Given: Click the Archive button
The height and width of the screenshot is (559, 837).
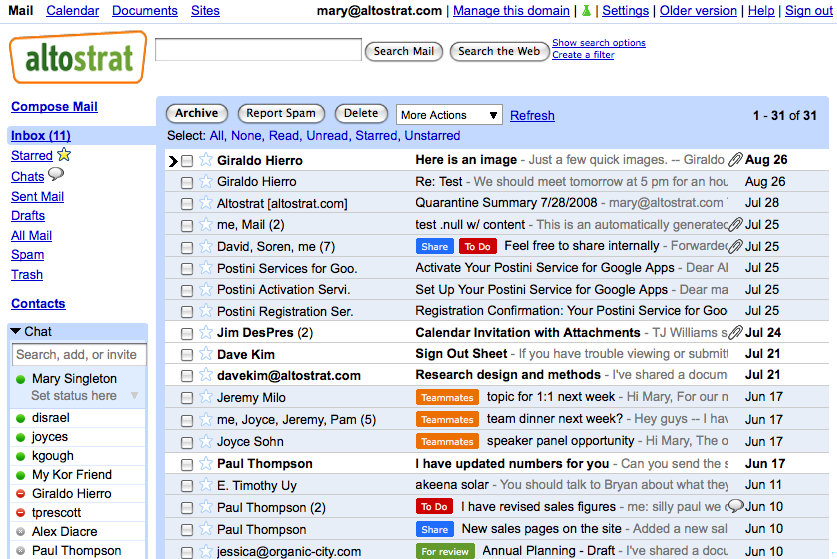Looking at the screenshot, I should coord(196,113).
